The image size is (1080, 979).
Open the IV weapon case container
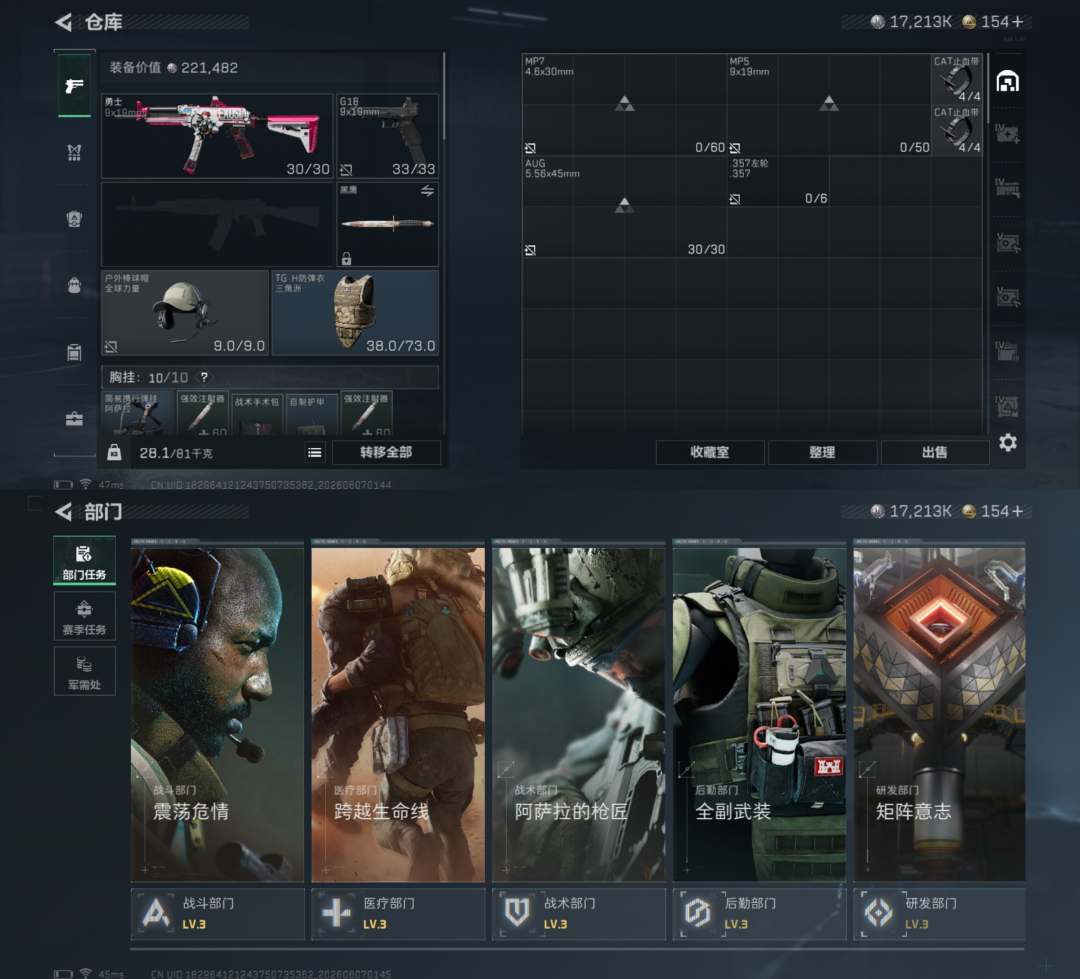(x=1008, y=187)
